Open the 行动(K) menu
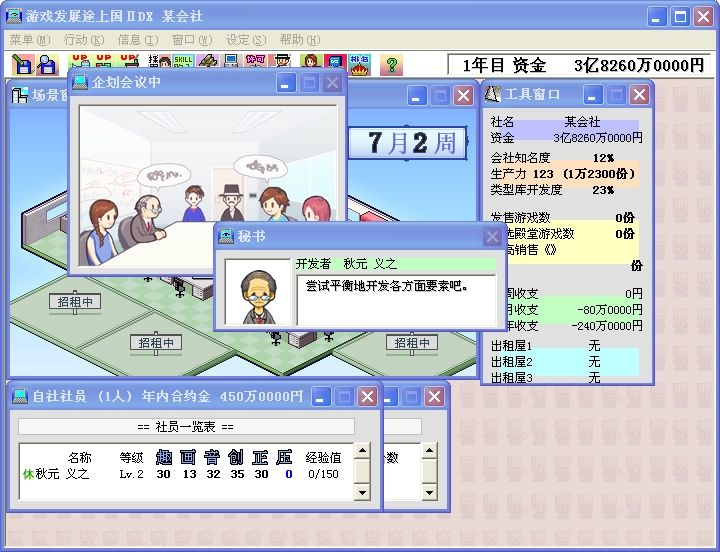 [84, 40]
